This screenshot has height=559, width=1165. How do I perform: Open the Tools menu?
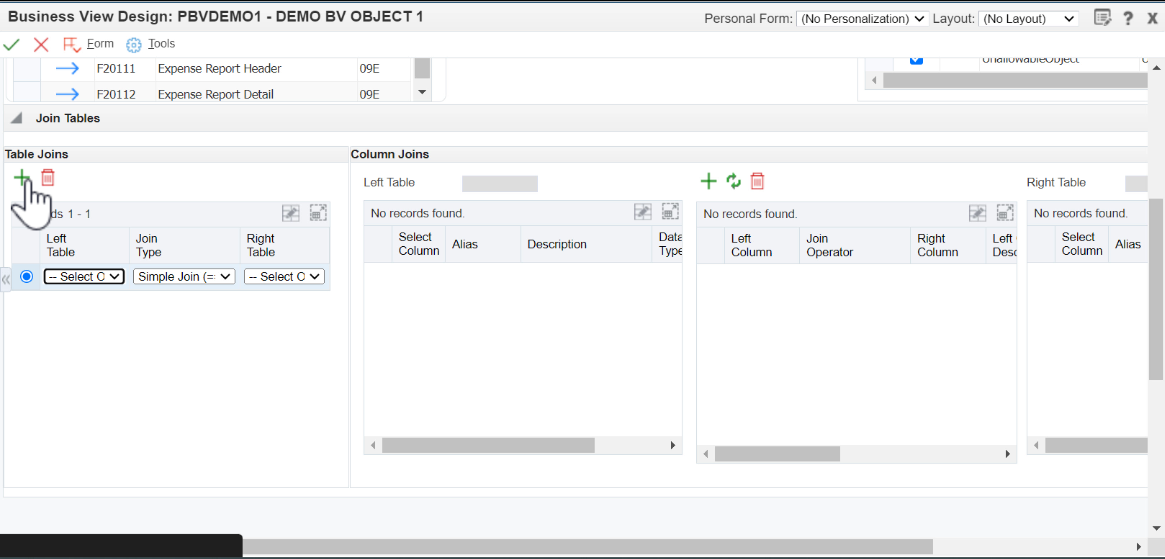point(161,44)
